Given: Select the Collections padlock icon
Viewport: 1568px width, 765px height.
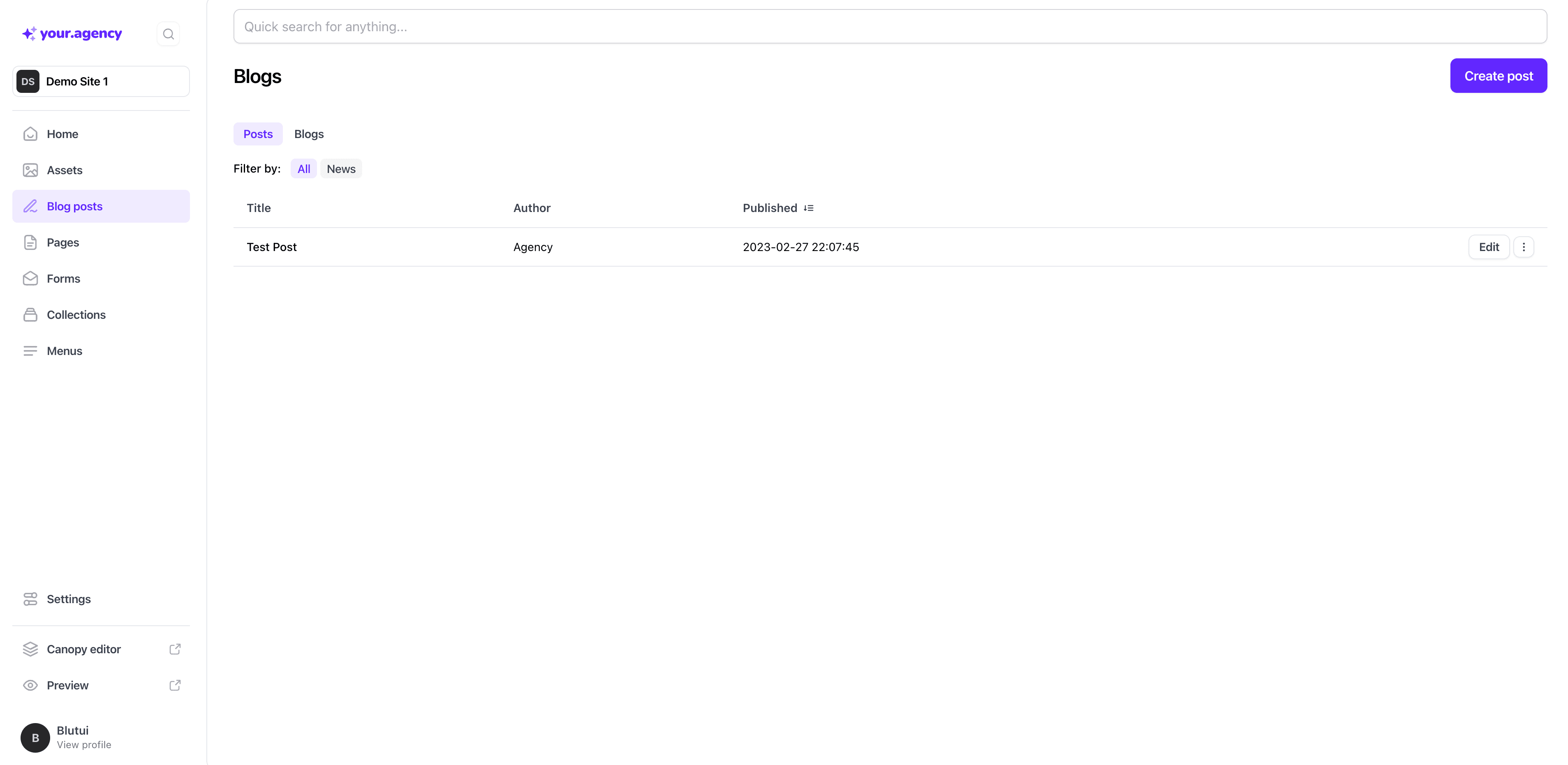Looking at the screenshot, I should [30, 314].
